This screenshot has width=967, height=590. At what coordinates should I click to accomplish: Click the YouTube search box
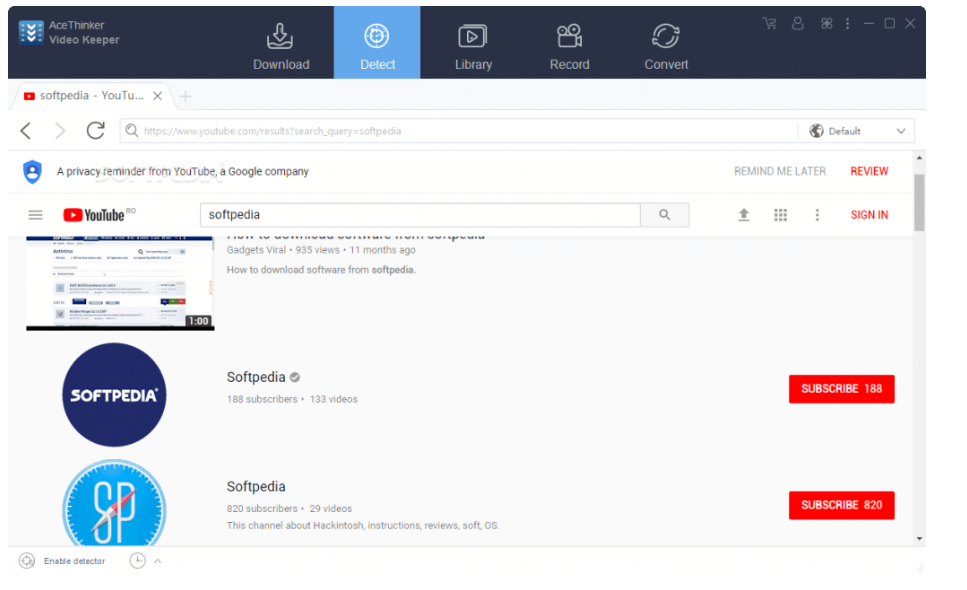420,215
